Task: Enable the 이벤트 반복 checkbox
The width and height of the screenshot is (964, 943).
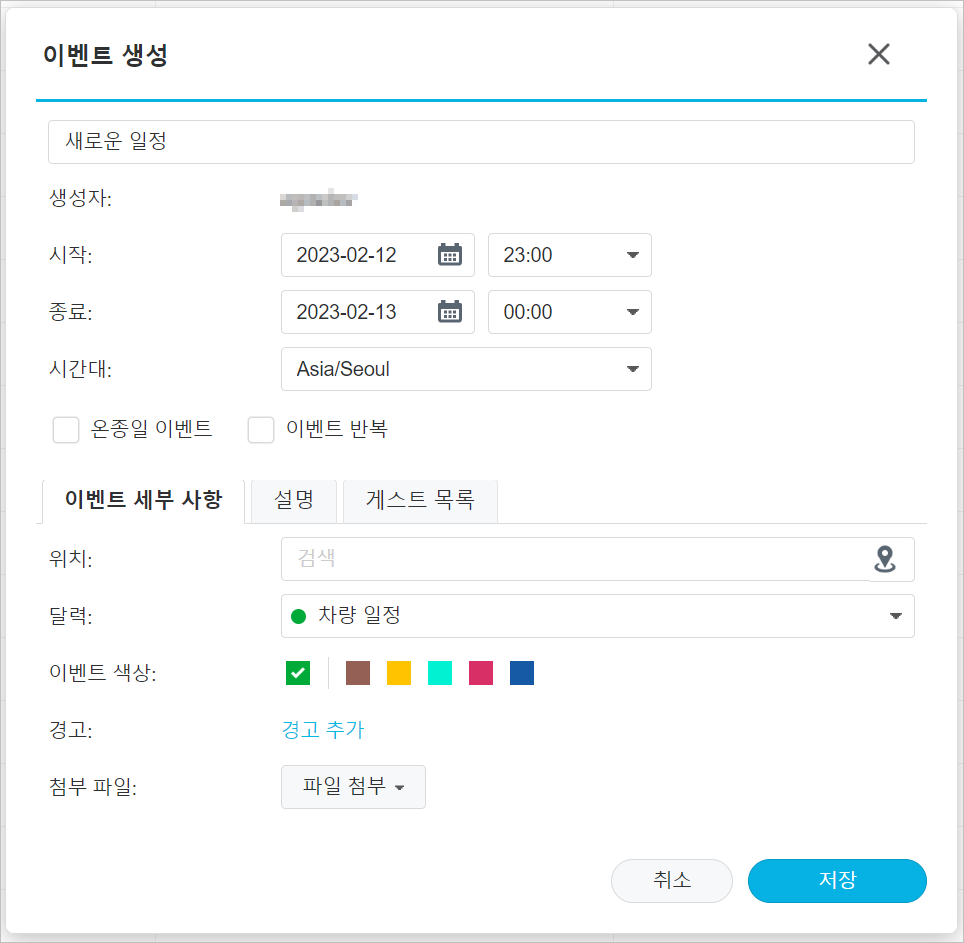Action: point(260,429)
